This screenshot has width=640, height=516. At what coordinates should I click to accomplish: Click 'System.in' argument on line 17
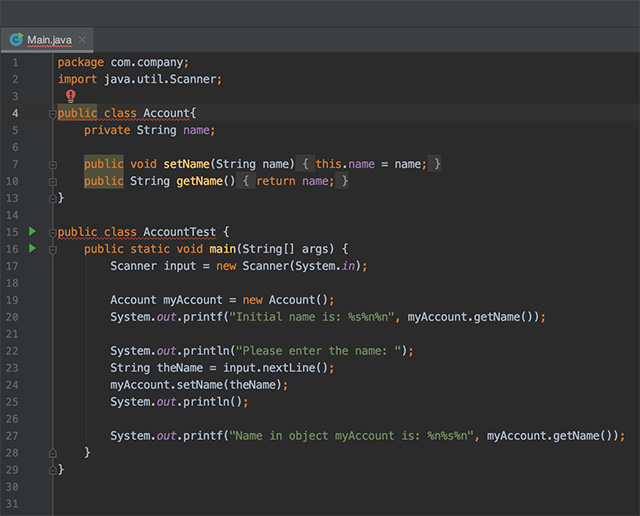(325, 266)
